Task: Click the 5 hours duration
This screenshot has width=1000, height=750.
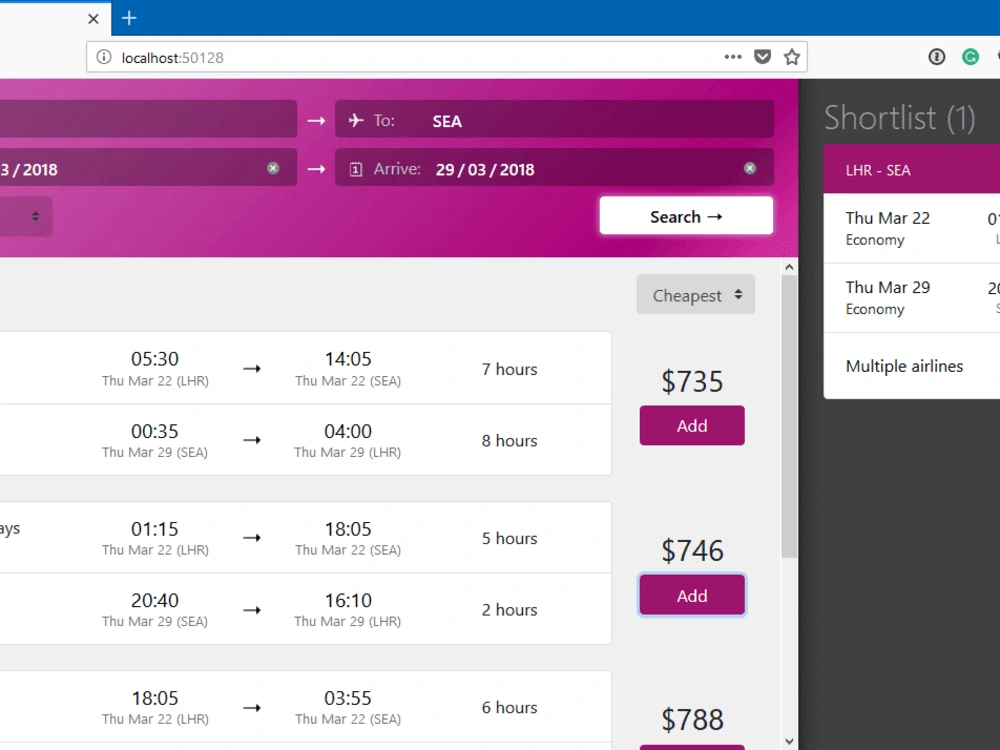Action: 510,538
